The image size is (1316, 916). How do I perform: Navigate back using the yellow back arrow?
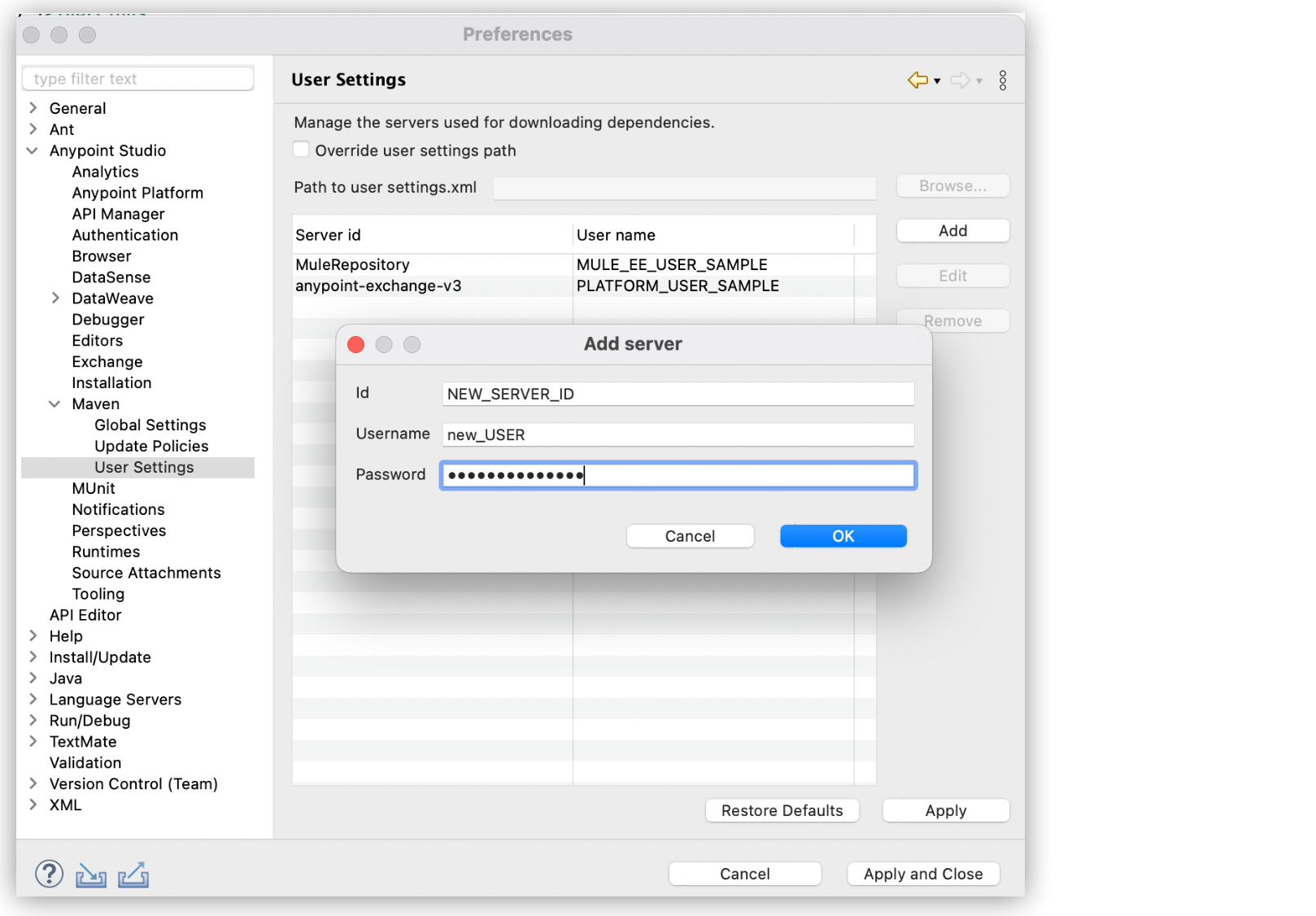917,80
